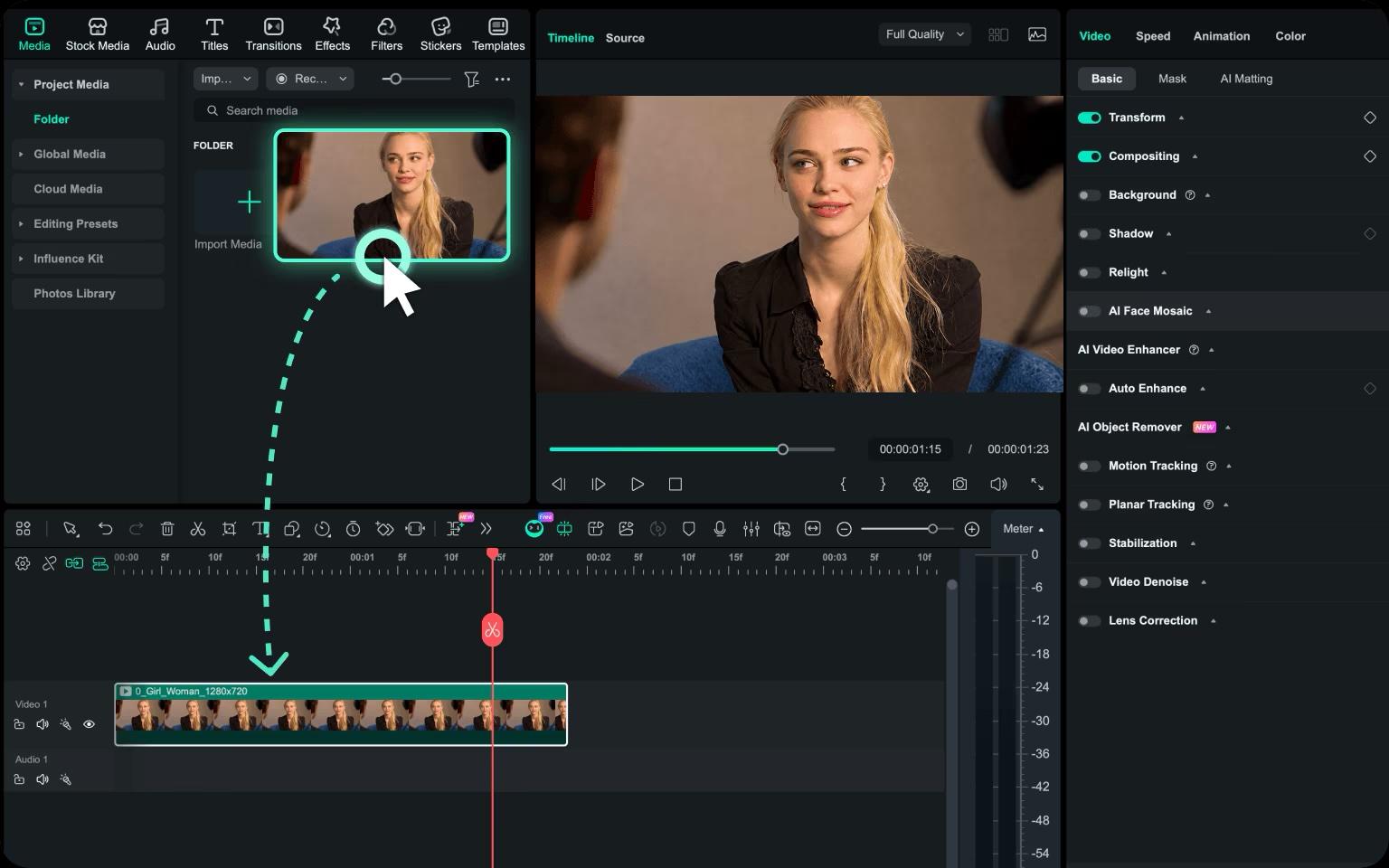Open the Filters tab
The width and height of the screenshot is (1389, 868).
tap(386, 34)
